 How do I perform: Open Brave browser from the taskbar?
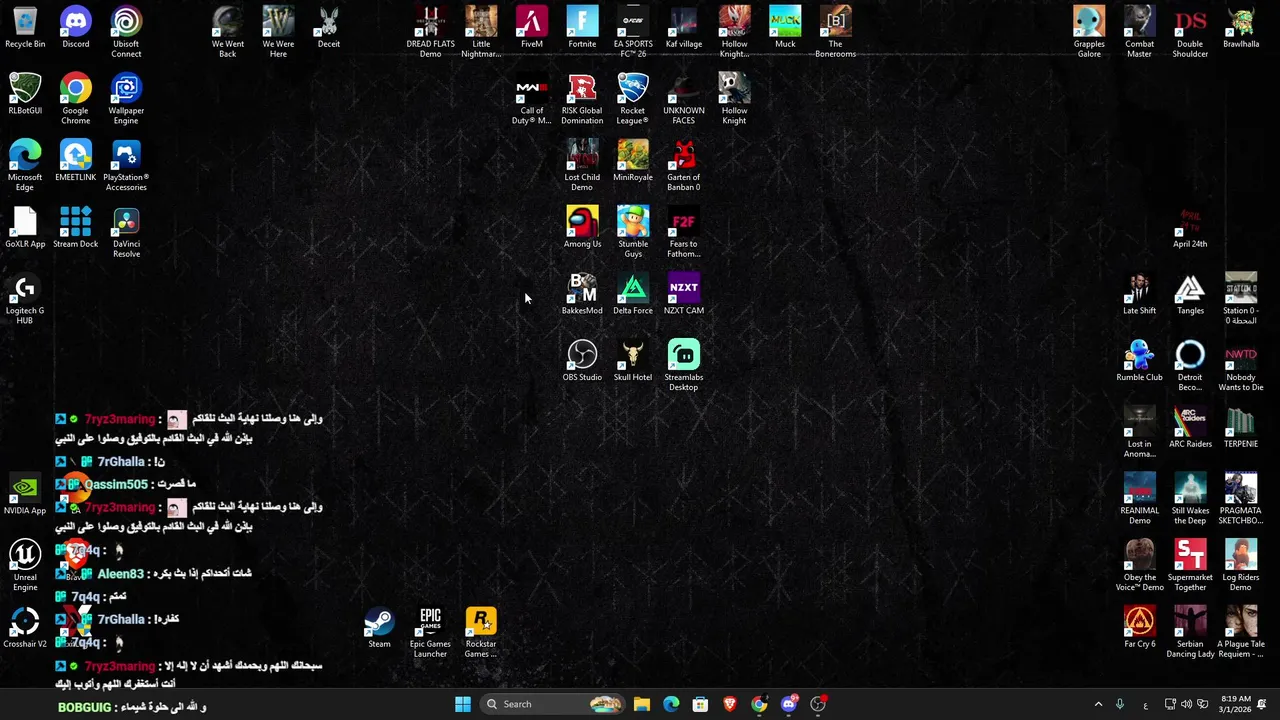point(730,704)
